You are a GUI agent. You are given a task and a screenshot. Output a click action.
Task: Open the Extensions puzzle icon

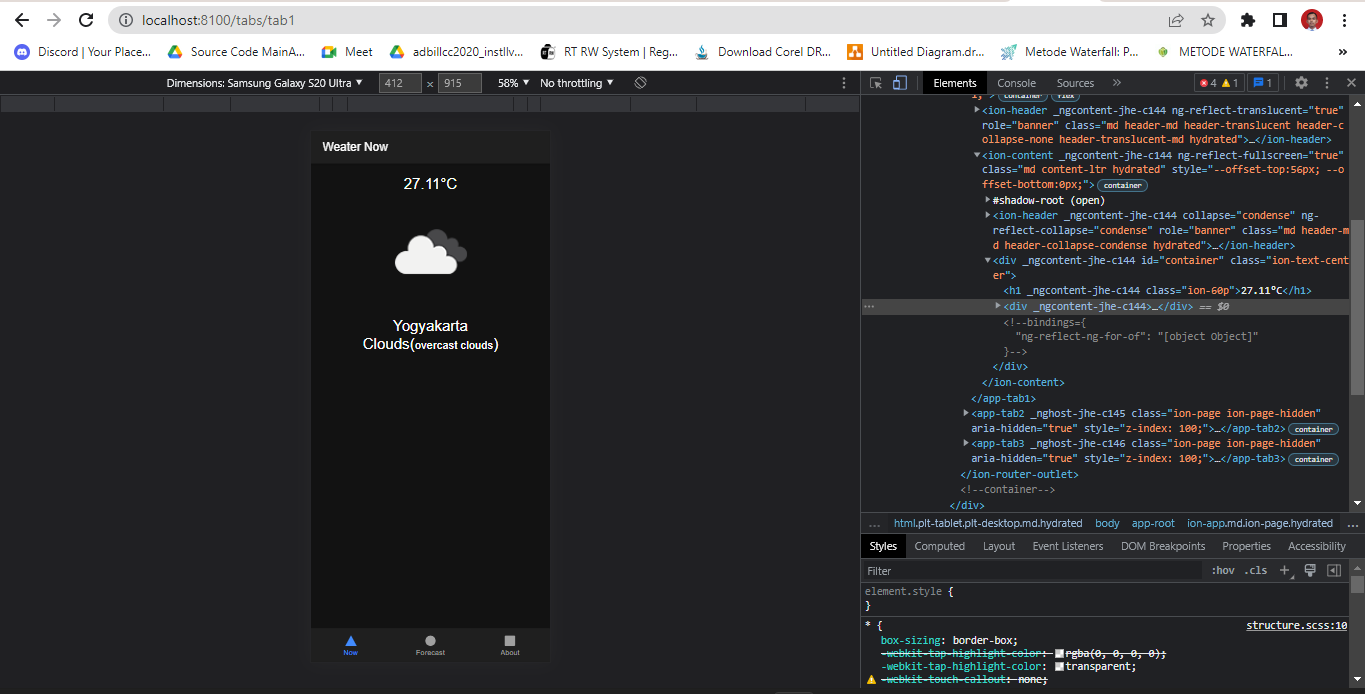[1247, 20]
